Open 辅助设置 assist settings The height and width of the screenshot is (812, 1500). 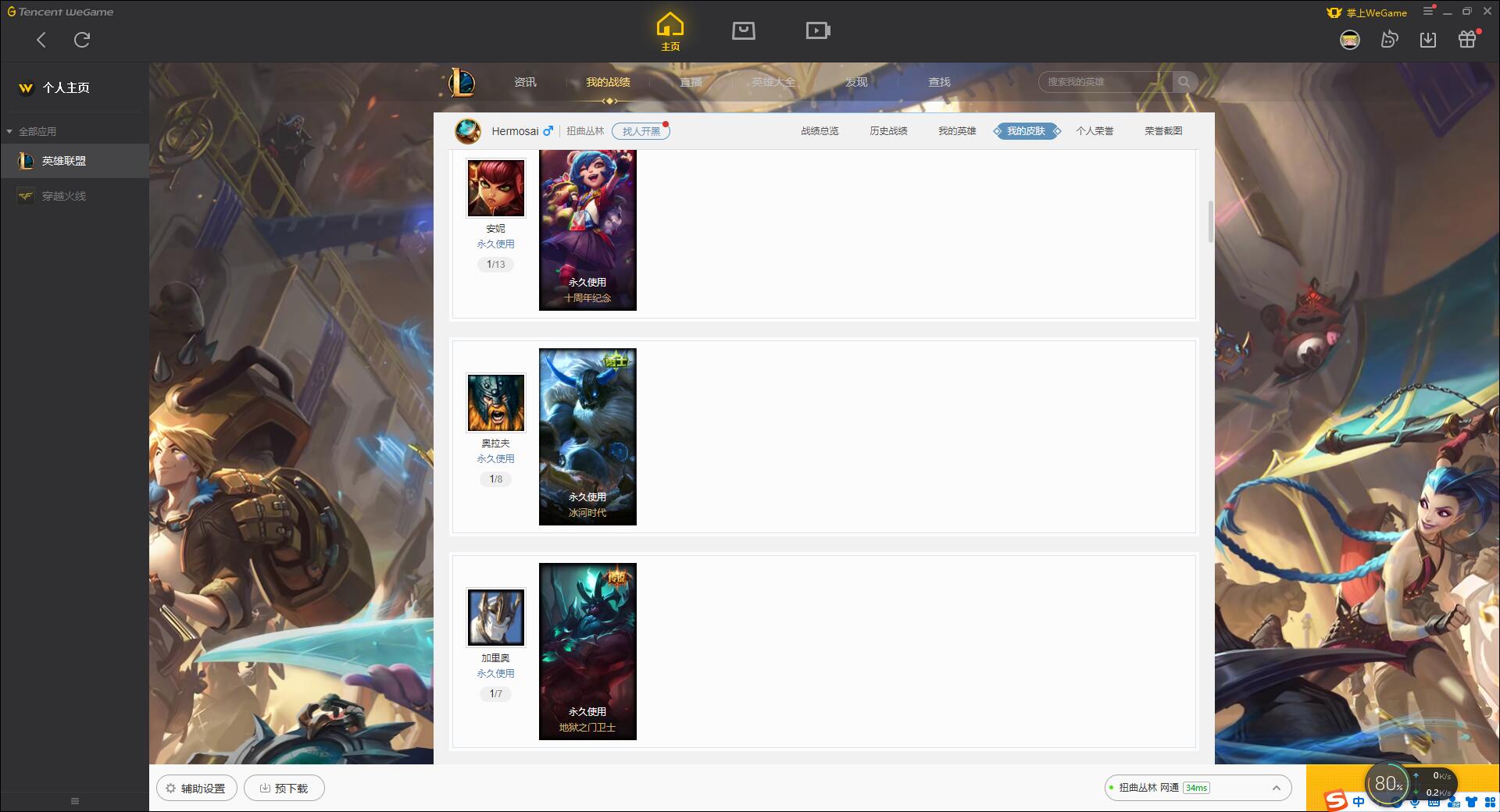point(196,789)
